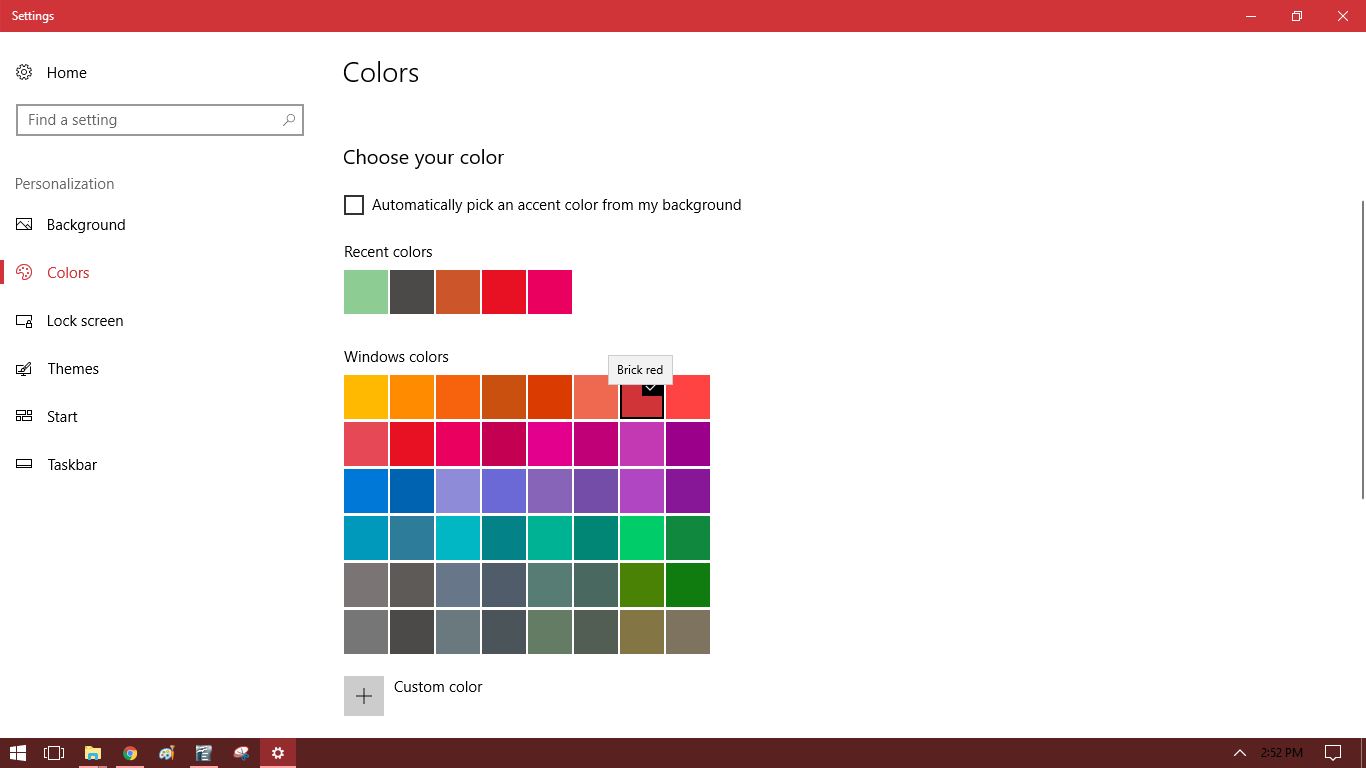1366x768 pixels.
Task: Click the Themes icon in sidebar
Action: click(x=24, y=369)
